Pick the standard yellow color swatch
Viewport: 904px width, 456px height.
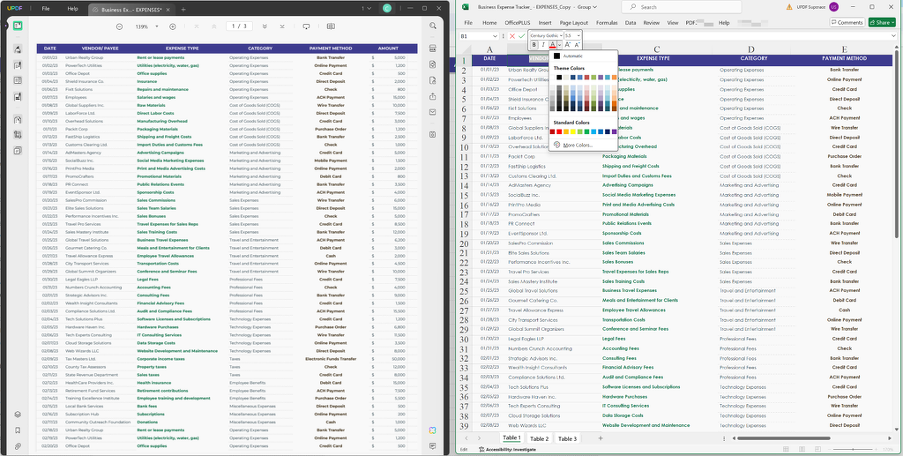573,131
